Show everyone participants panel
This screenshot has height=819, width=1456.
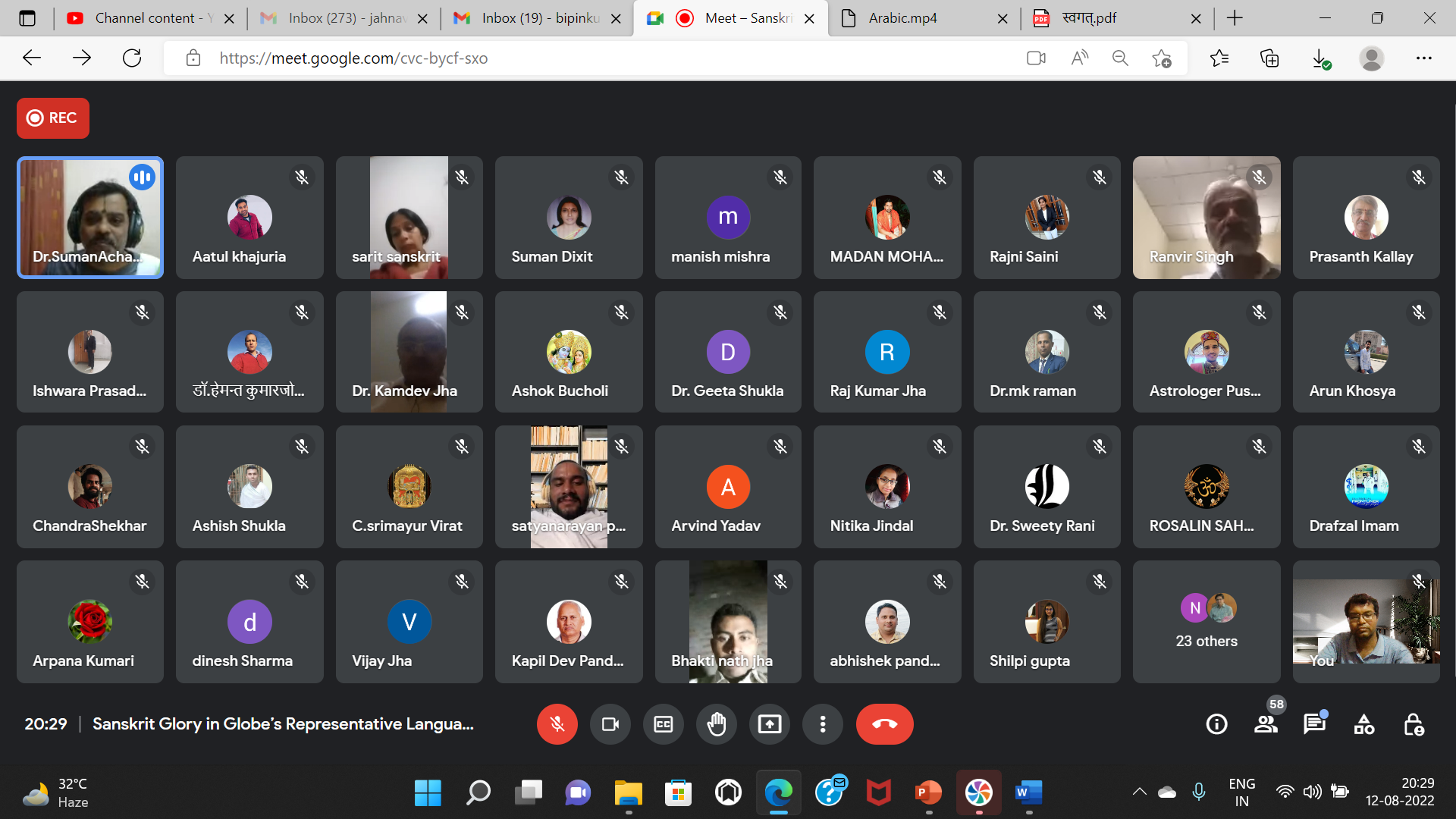click(1266, 724)
